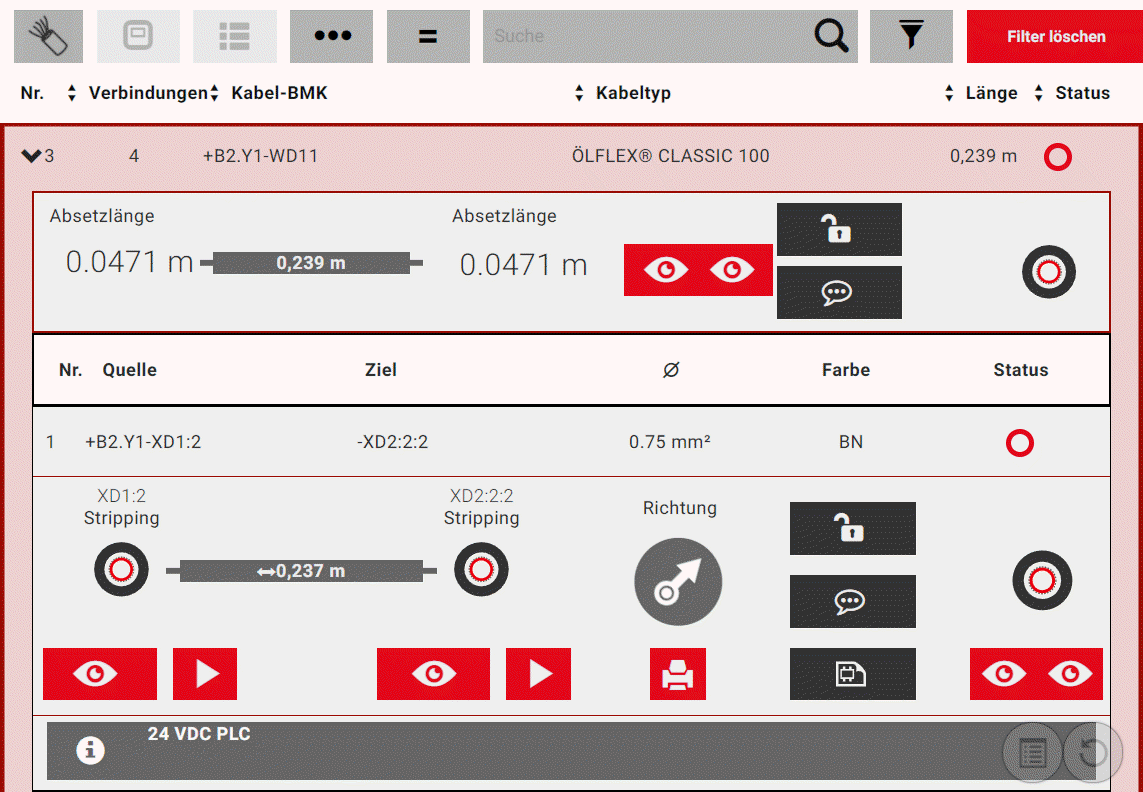Click the cable length bar 0,239 m

[311, 263]
